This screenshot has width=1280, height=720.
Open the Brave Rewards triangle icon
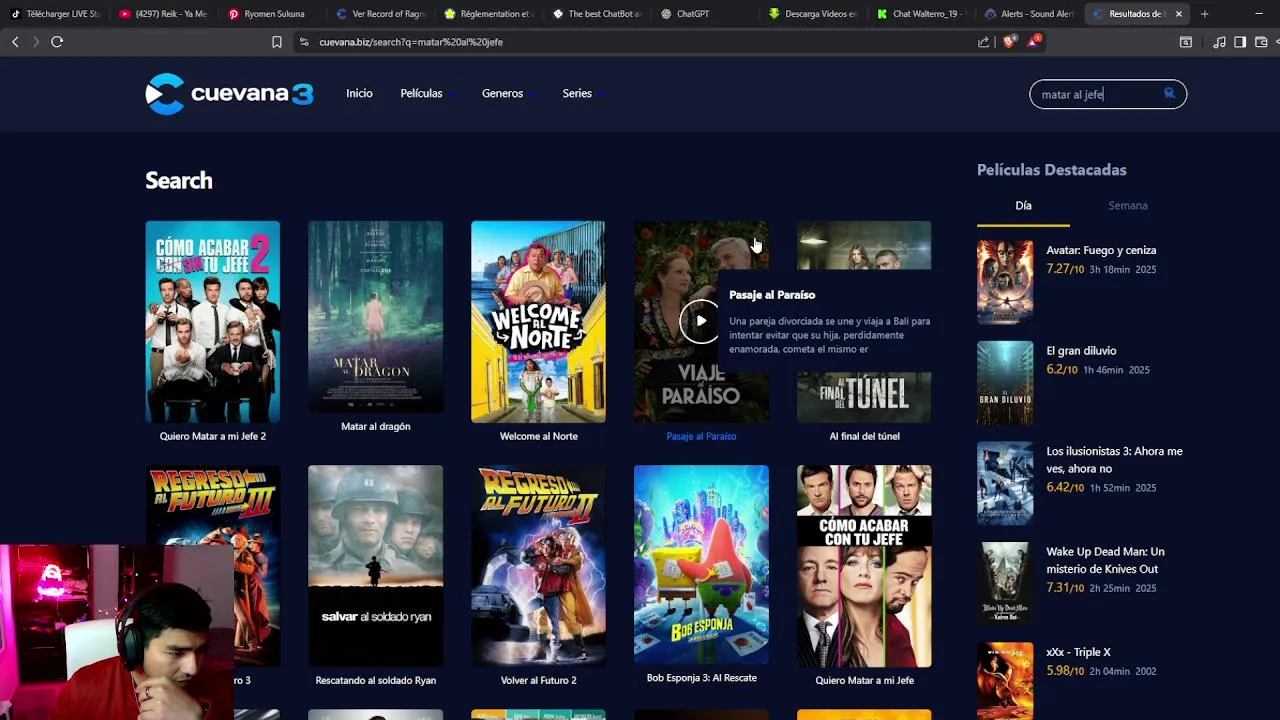pos(1033,42)
